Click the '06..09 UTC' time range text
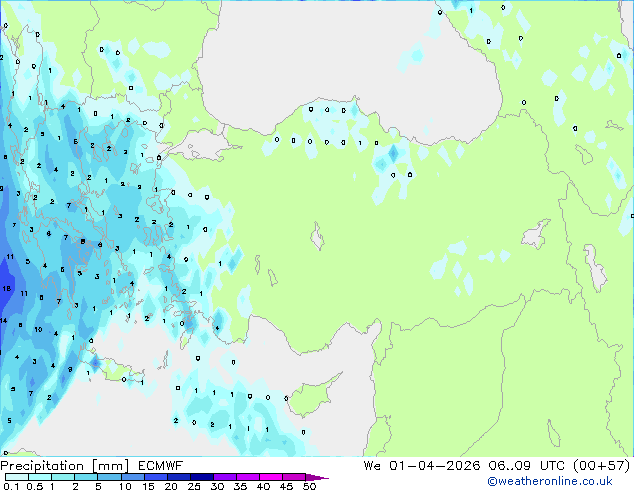The width and height of the screenshot is (634, 490). coord(528,466)
